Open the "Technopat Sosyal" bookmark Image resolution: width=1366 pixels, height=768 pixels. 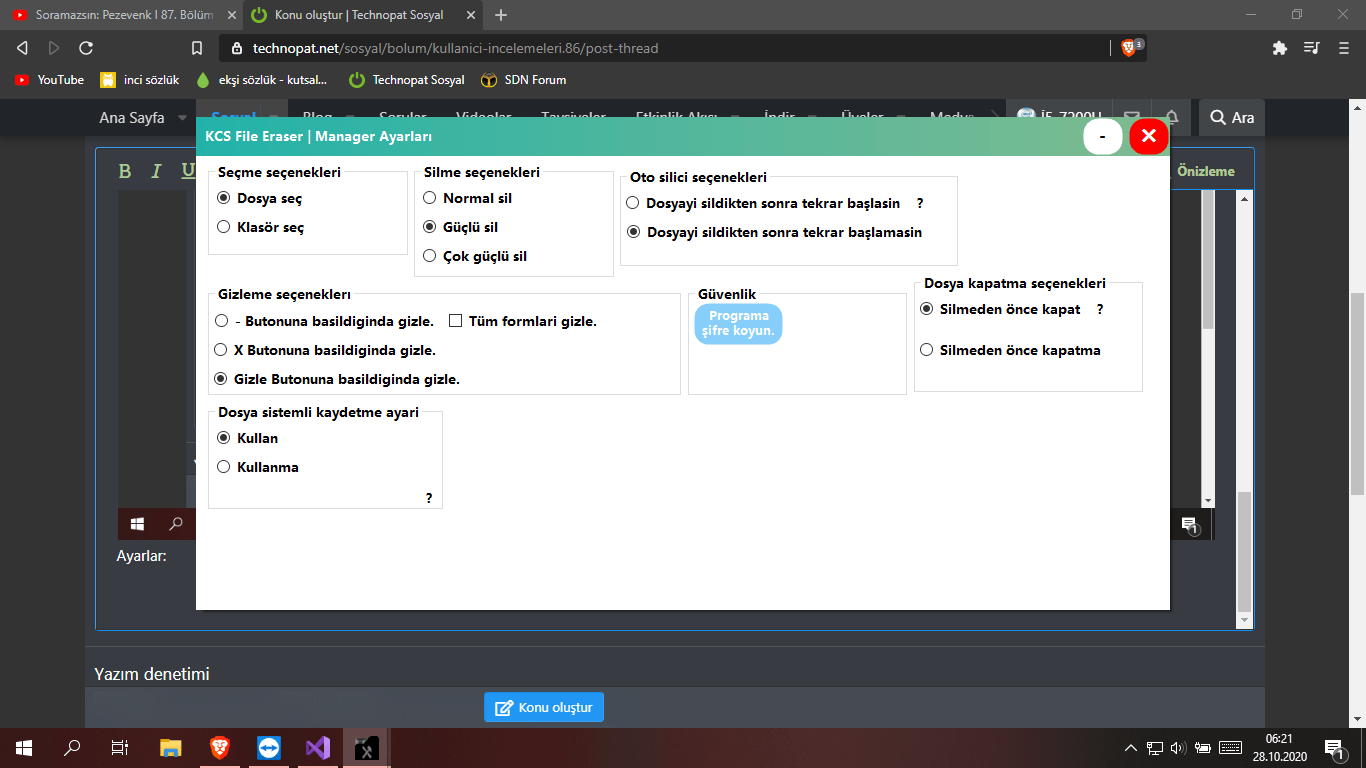click(406, 80)
